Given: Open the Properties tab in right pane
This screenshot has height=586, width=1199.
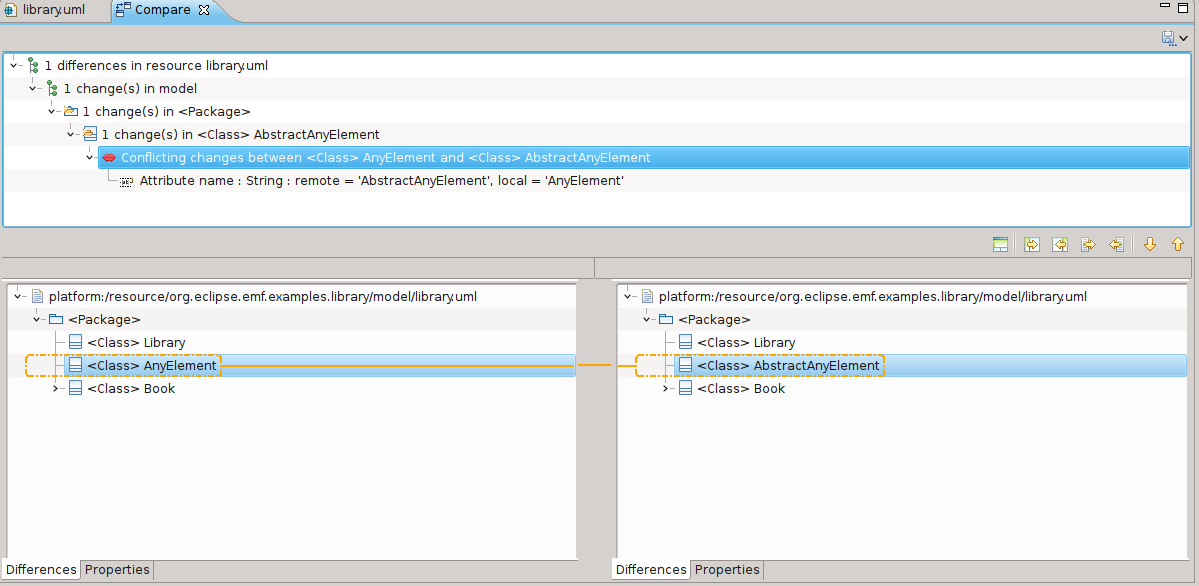Looking at the screenshot, I should coord(727,570).
